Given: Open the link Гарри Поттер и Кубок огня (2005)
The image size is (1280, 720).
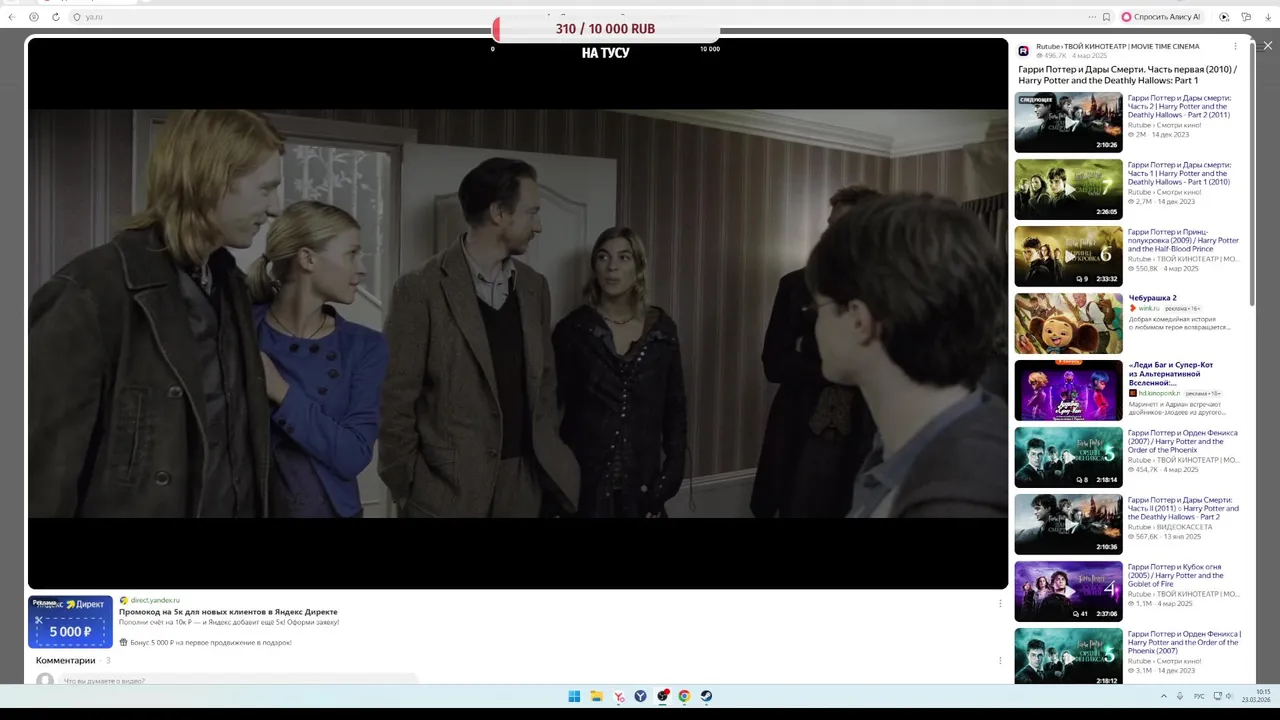Looking at the screenshot, I should click(1176, 575).
